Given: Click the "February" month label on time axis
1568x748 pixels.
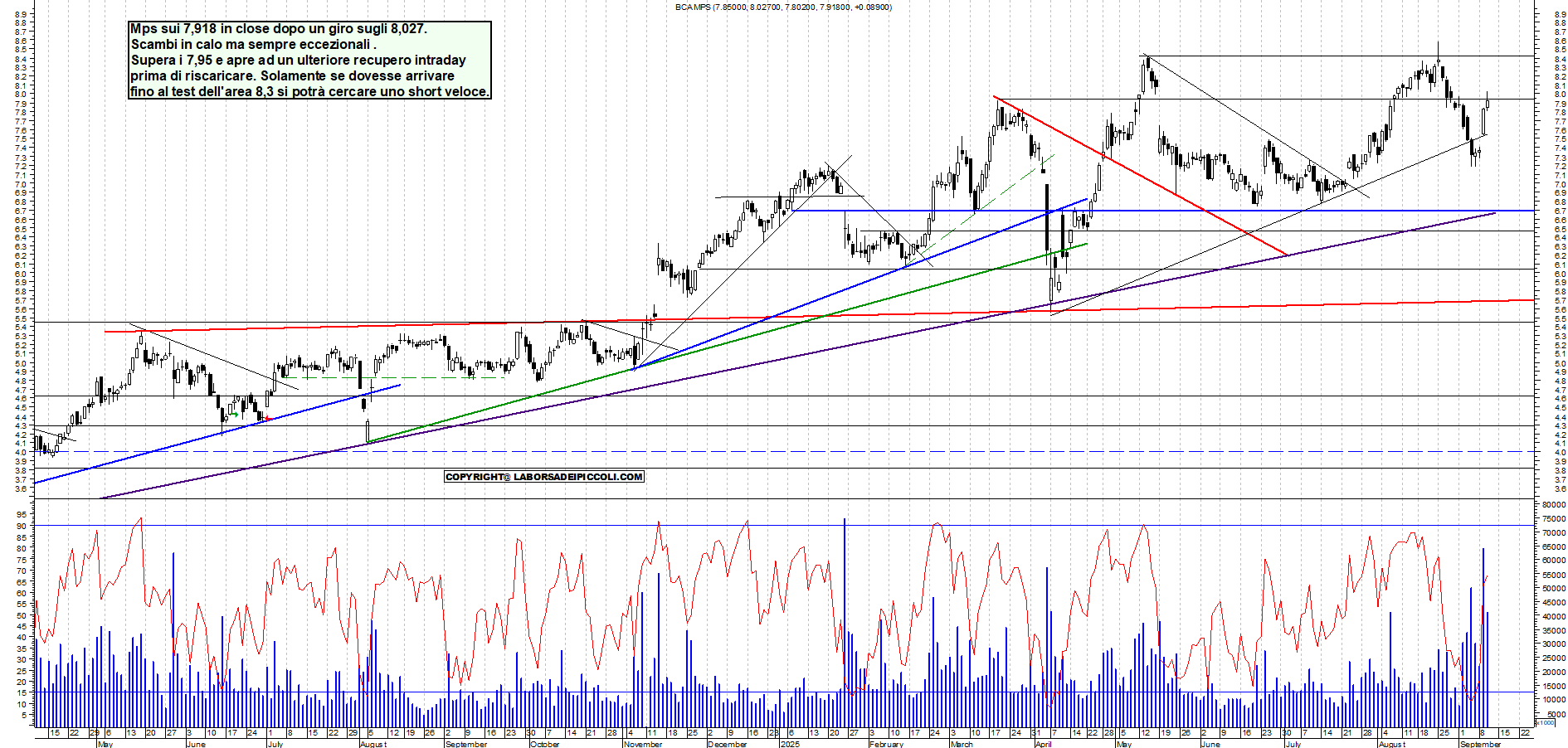Looking at the screenshot, I should click(886, 744).
